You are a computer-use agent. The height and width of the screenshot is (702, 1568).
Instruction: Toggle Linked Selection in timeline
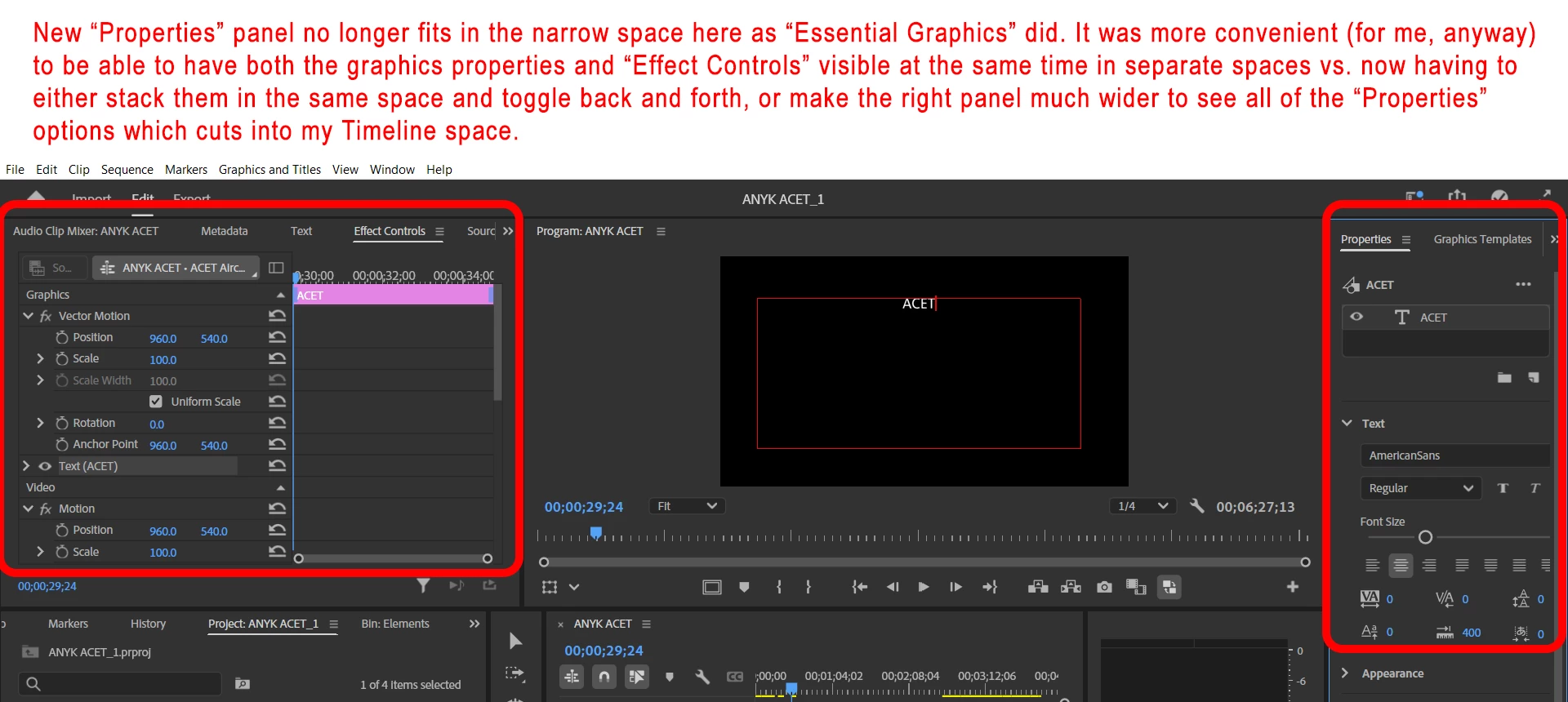click(x=637, y=677)
